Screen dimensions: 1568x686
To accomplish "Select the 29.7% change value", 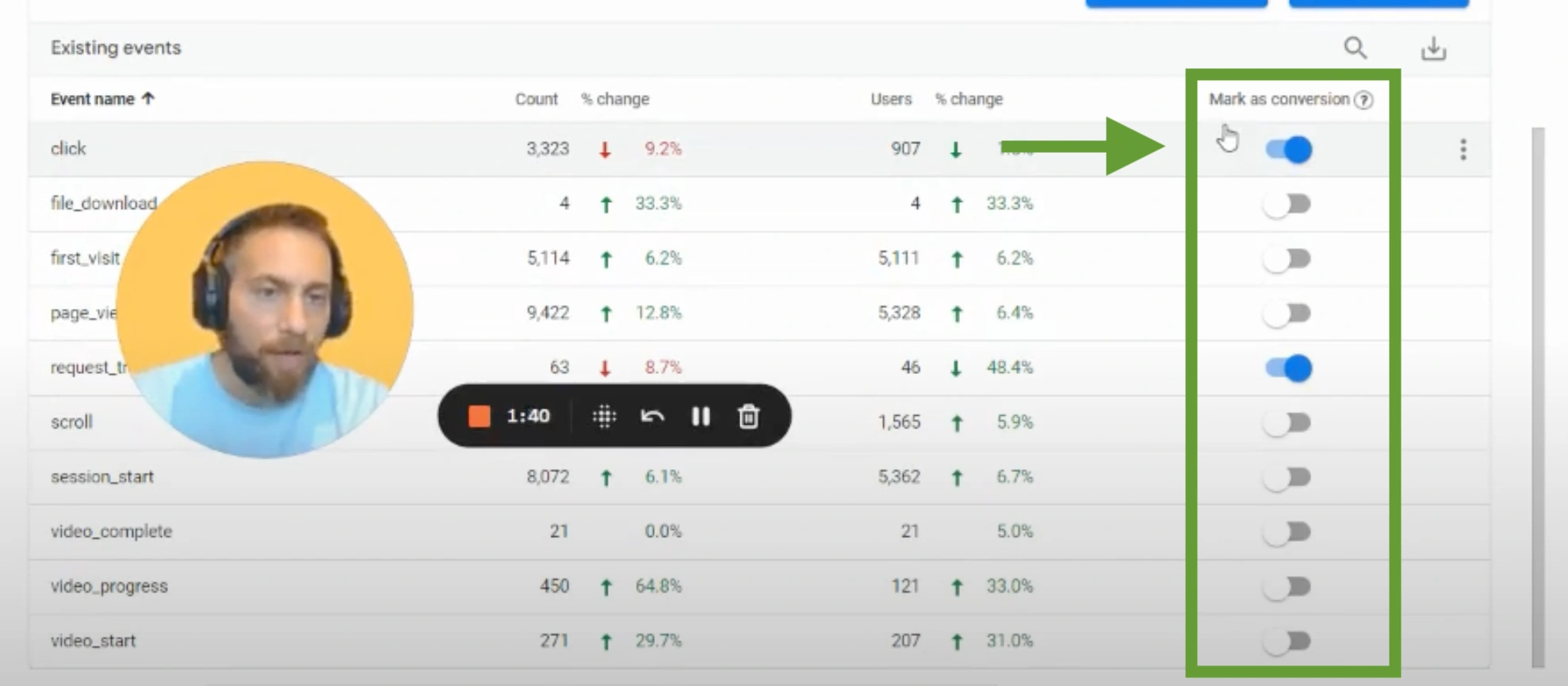I will coord(658,641).
